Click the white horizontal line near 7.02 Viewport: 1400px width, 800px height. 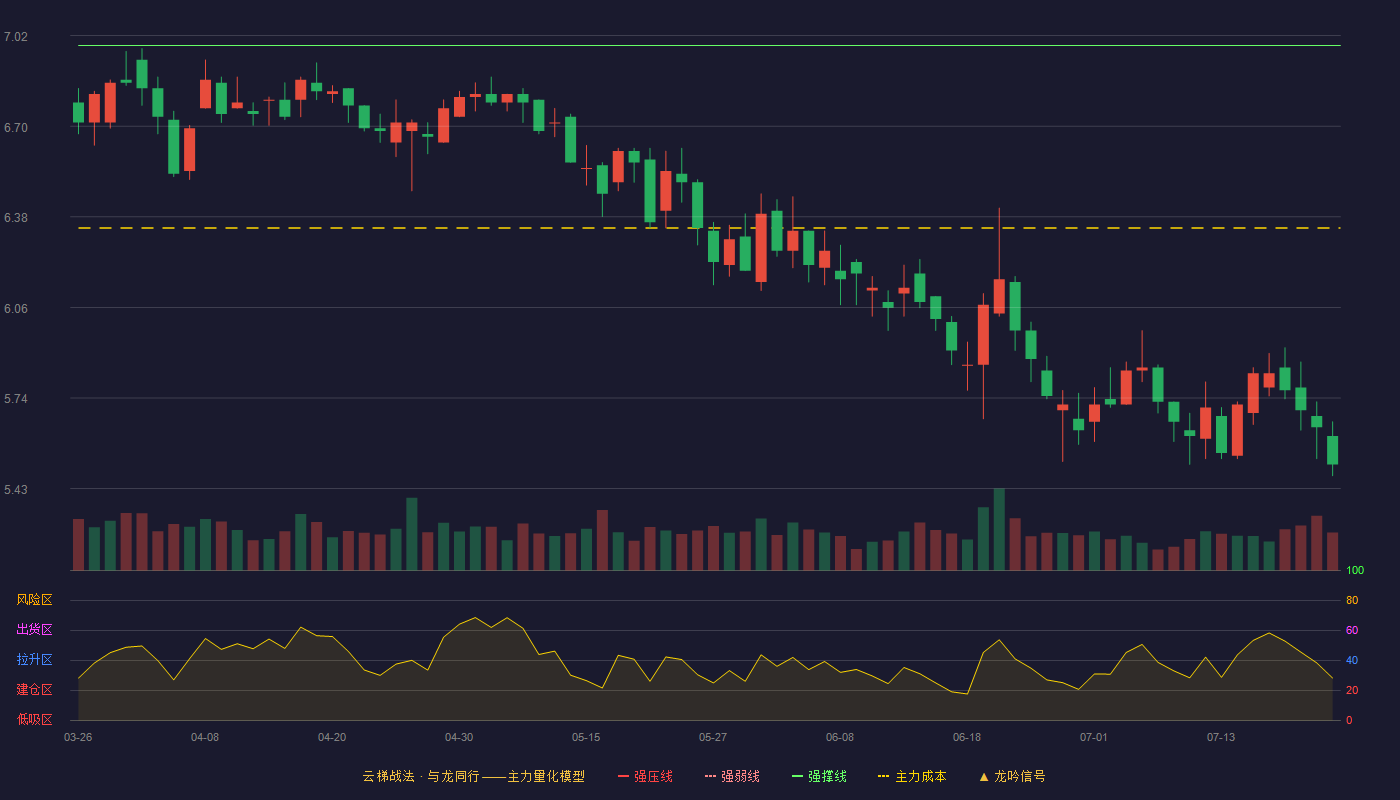(x=709, y=45)
